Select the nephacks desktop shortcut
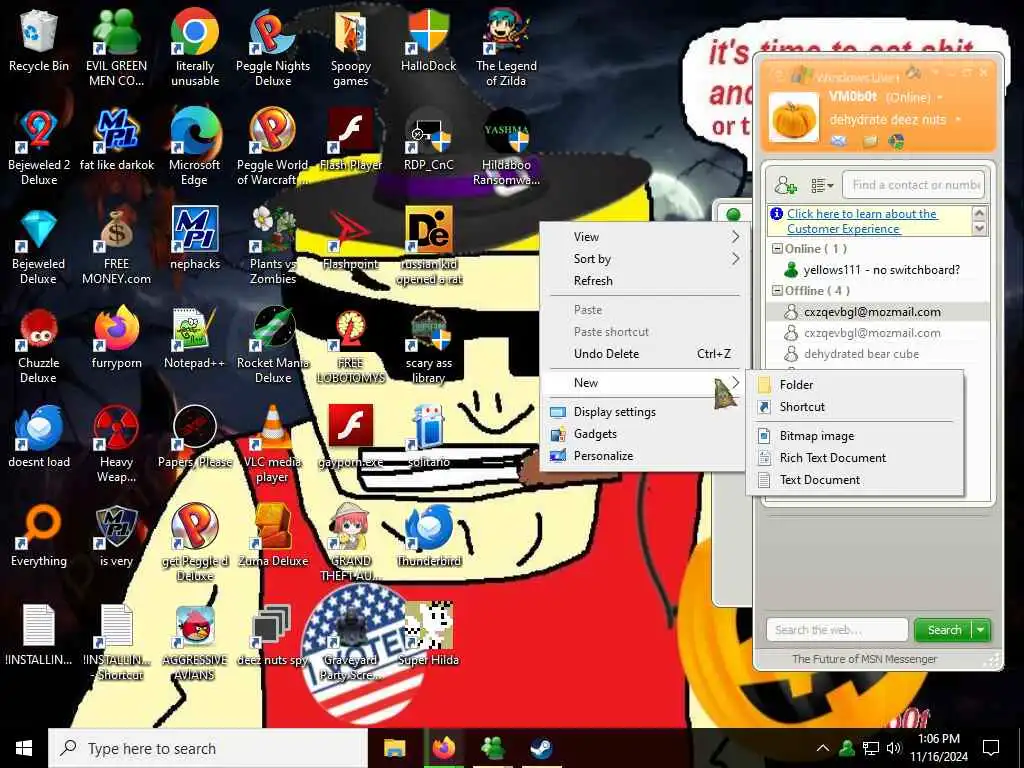 click(195, 238)
